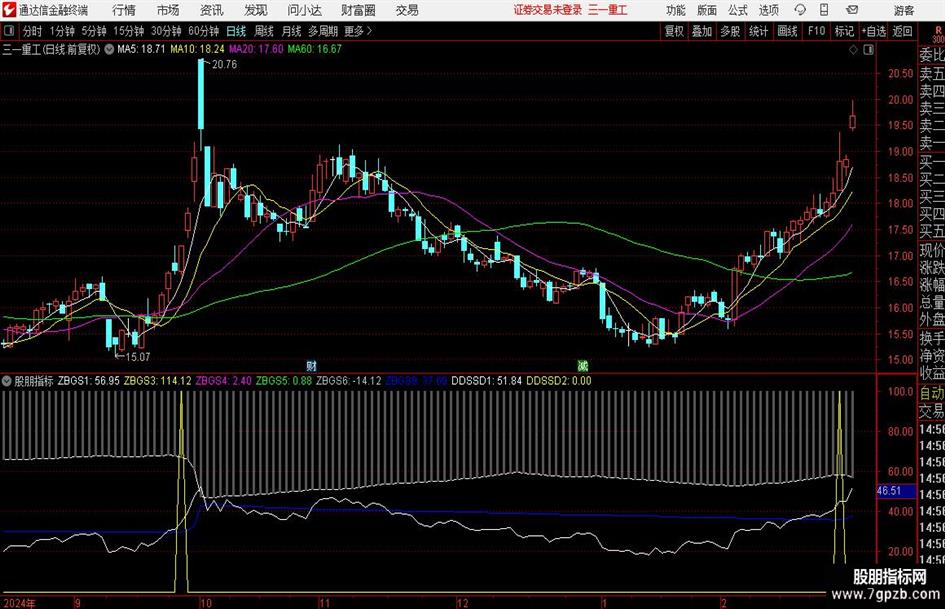945x609 pixels.
Task: Click the 复权 button
Action: tap(674, 31)
